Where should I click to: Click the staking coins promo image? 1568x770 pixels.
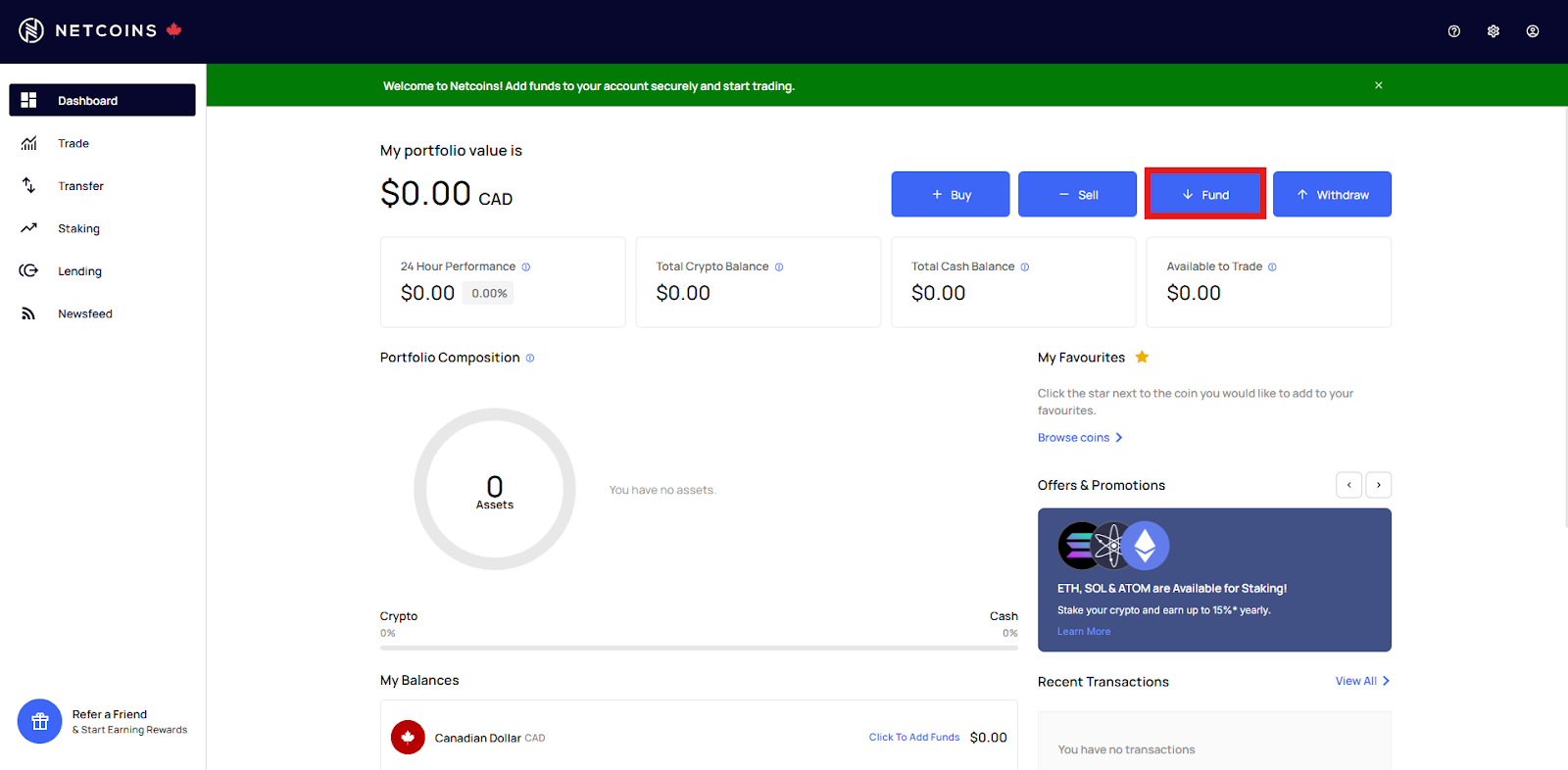[1113, 546]
